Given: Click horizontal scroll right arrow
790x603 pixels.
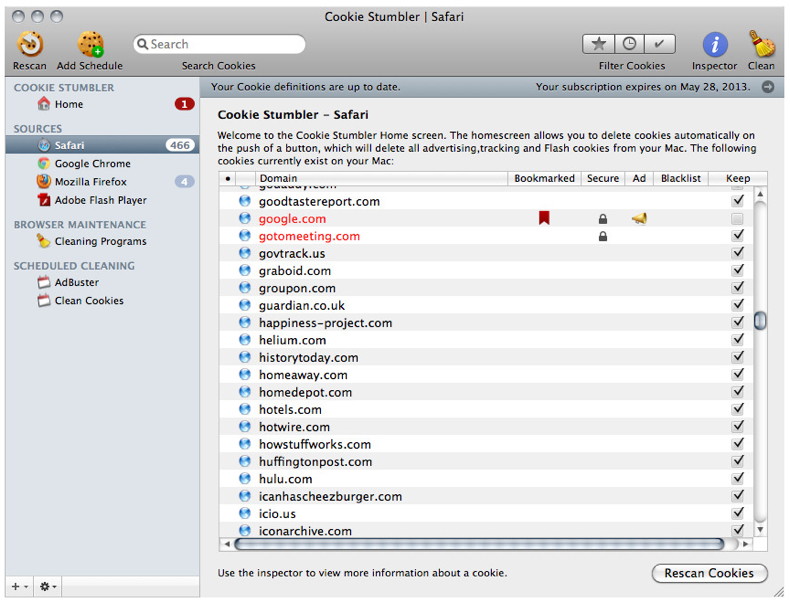Looking at the screenshot, I should click(x=746, y=544).
